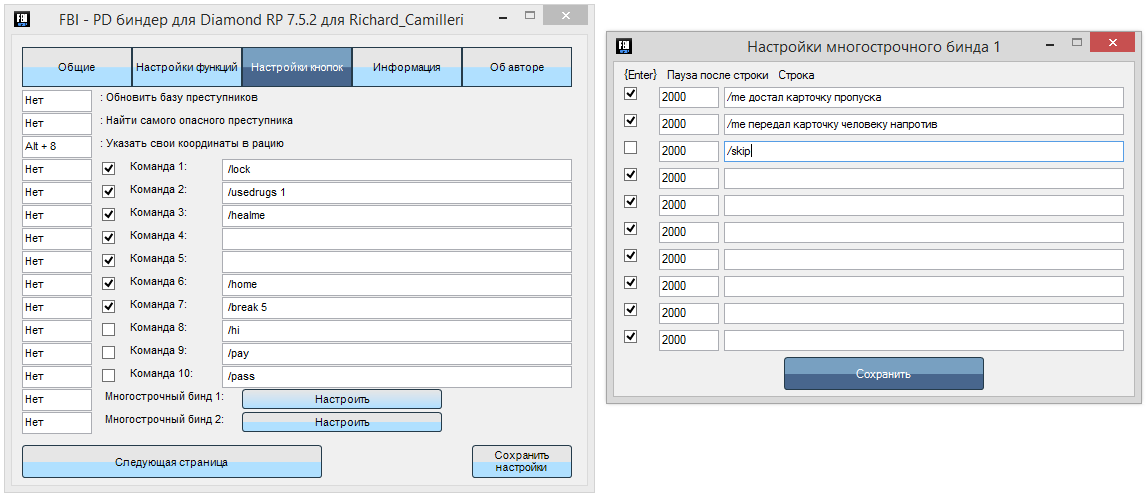Screen dimensions: 1146x497
Task: Enable the Команда 10 checkbox
Action: coord(108,376)
